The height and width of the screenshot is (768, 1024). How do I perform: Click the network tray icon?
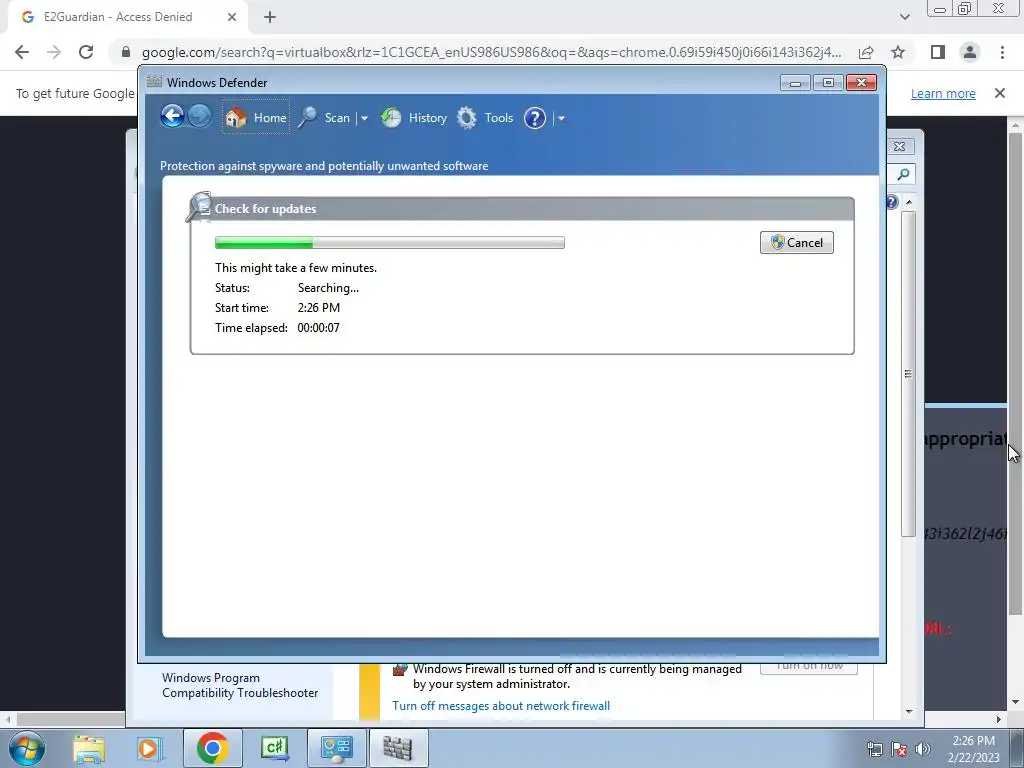tap(875, 749)
